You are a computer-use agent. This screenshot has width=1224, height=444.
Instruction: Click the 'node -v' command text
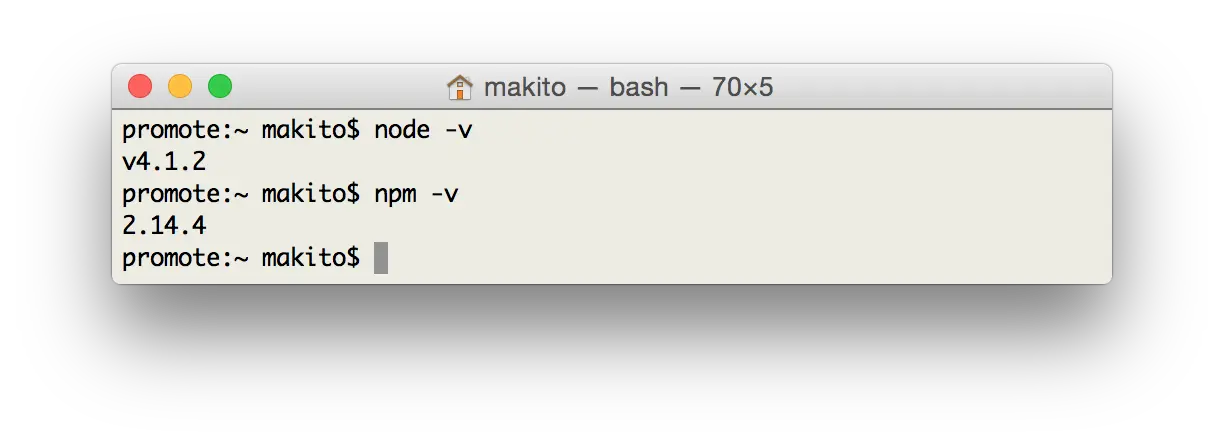point(423,131)
